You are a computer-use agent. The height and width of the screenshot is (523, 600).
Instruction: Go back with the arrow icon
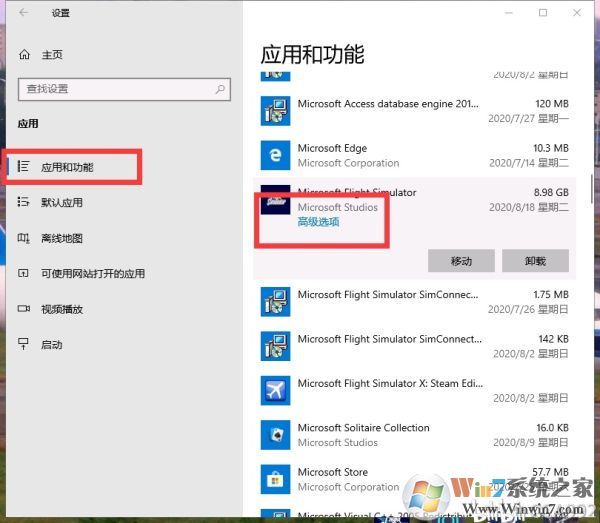point(24,13)
